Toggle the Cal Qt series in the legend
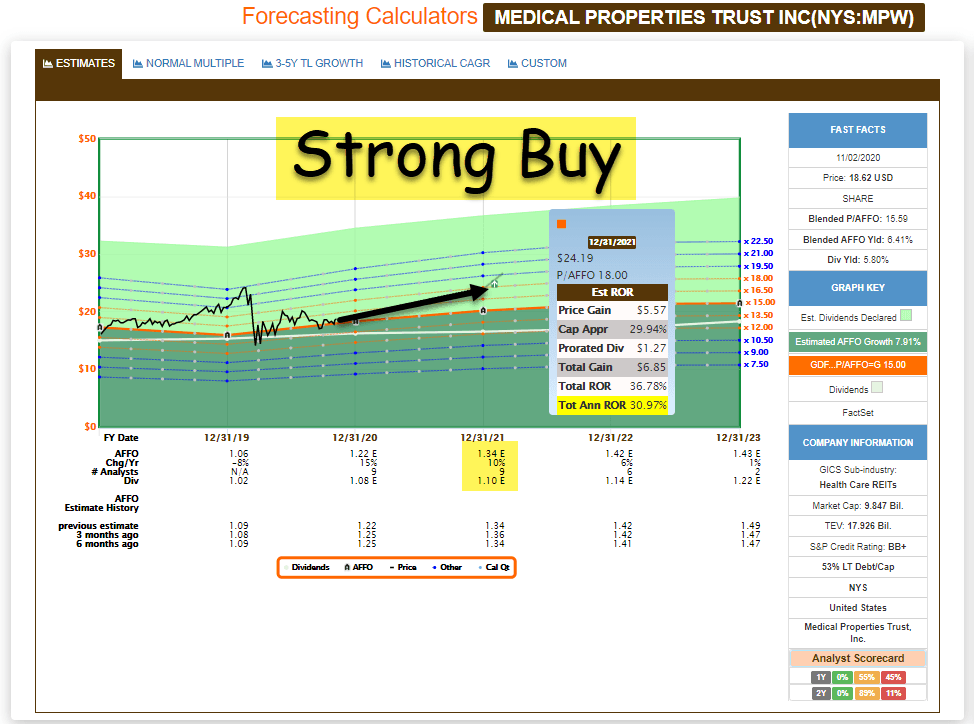 494,568
